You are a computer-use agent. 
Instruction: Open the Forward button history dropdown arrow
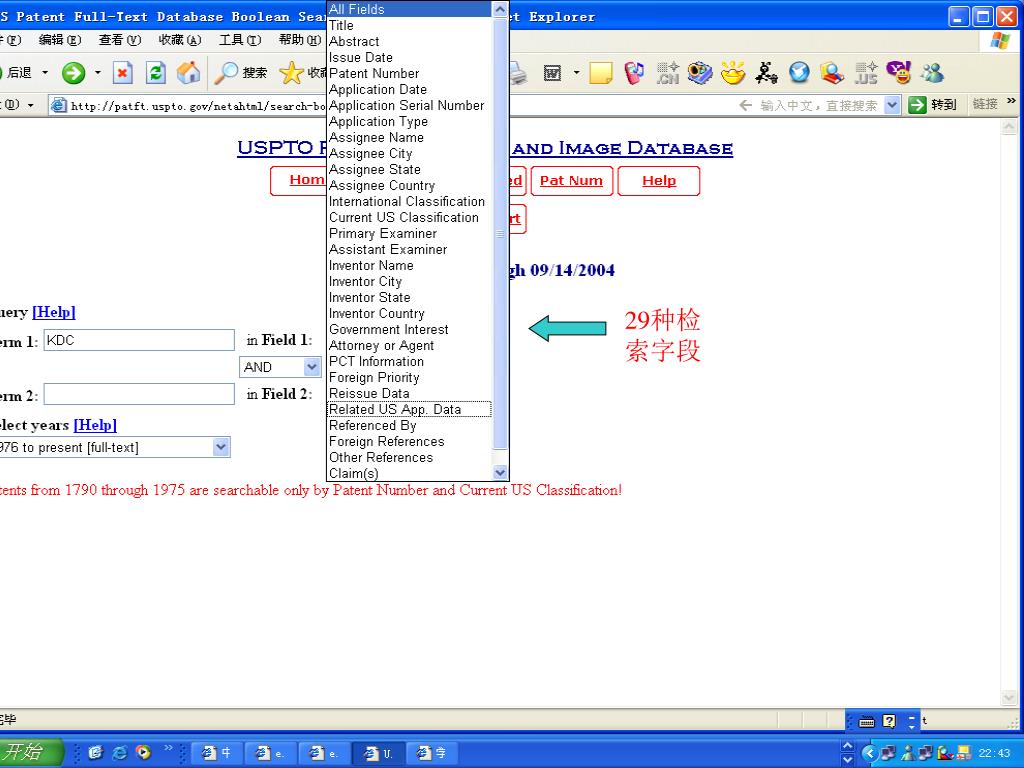pos(98,72)
